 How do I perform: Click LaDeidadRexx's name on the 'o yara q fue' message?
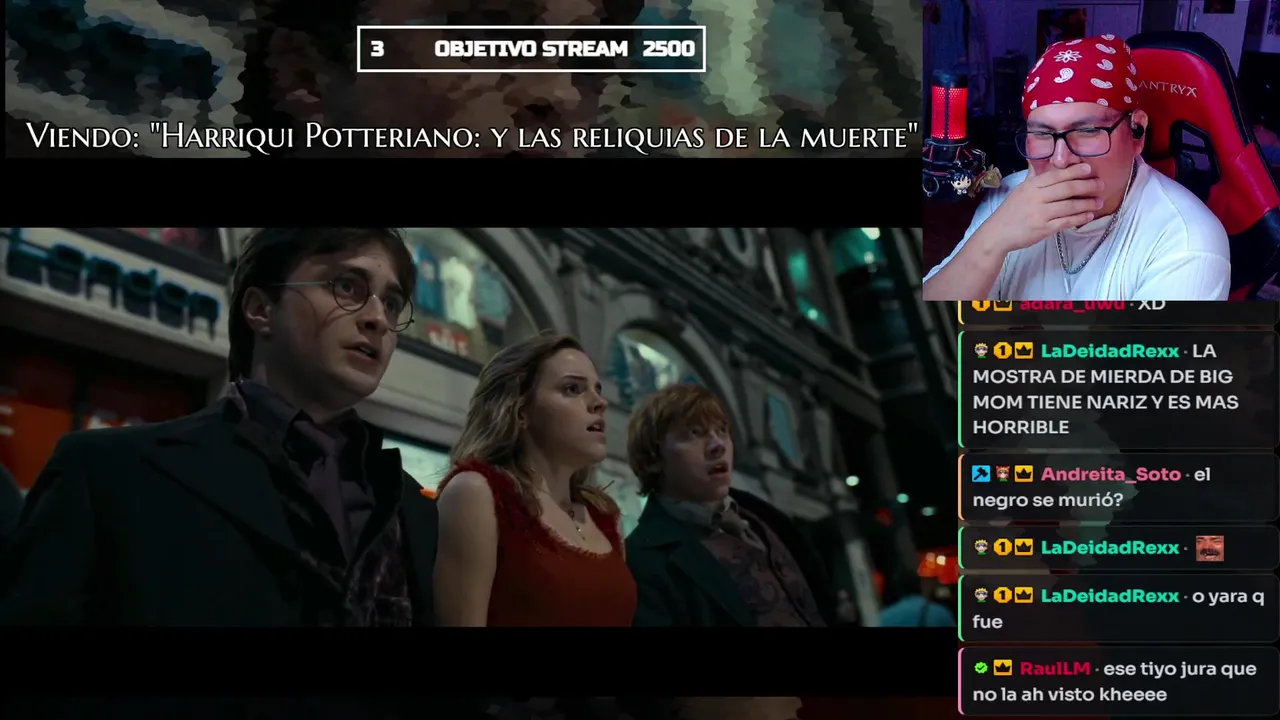point(1110,596)
